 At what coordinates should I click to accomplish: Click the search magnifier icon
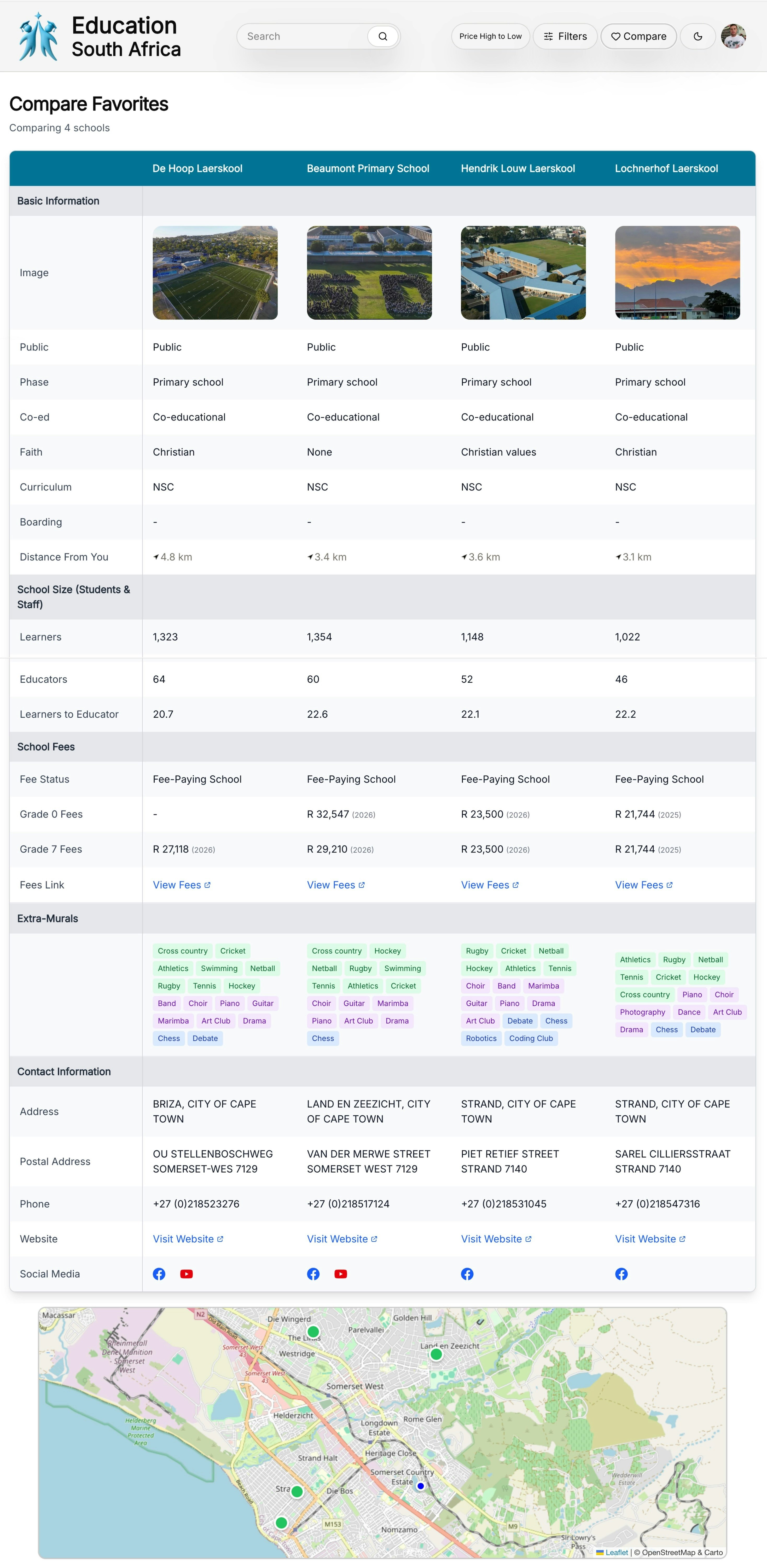tap(383, 37)
